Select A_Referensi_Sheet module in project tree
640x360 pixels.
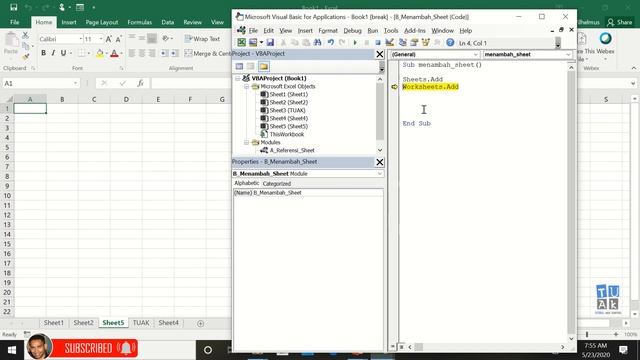click(x=292, y=150)
